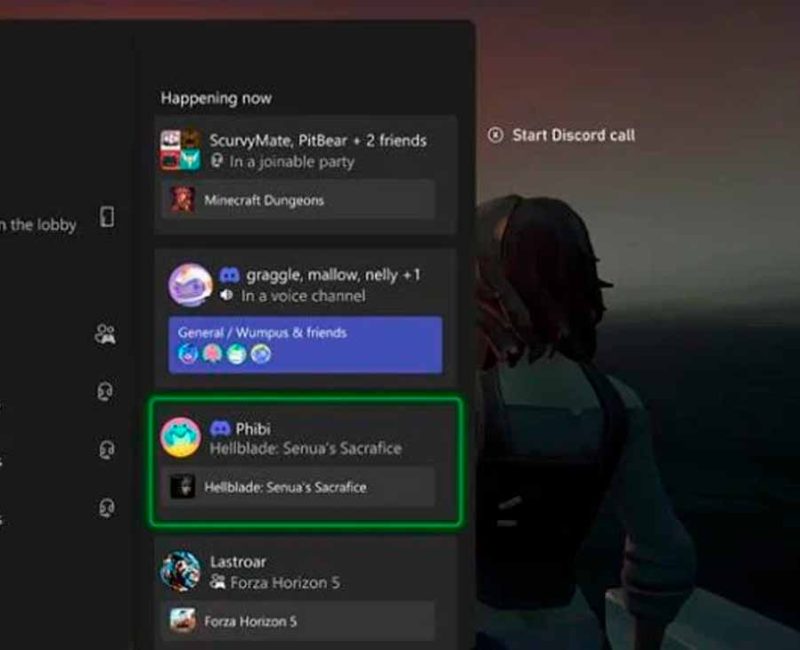Select Start Discord call

coord(562,135)
